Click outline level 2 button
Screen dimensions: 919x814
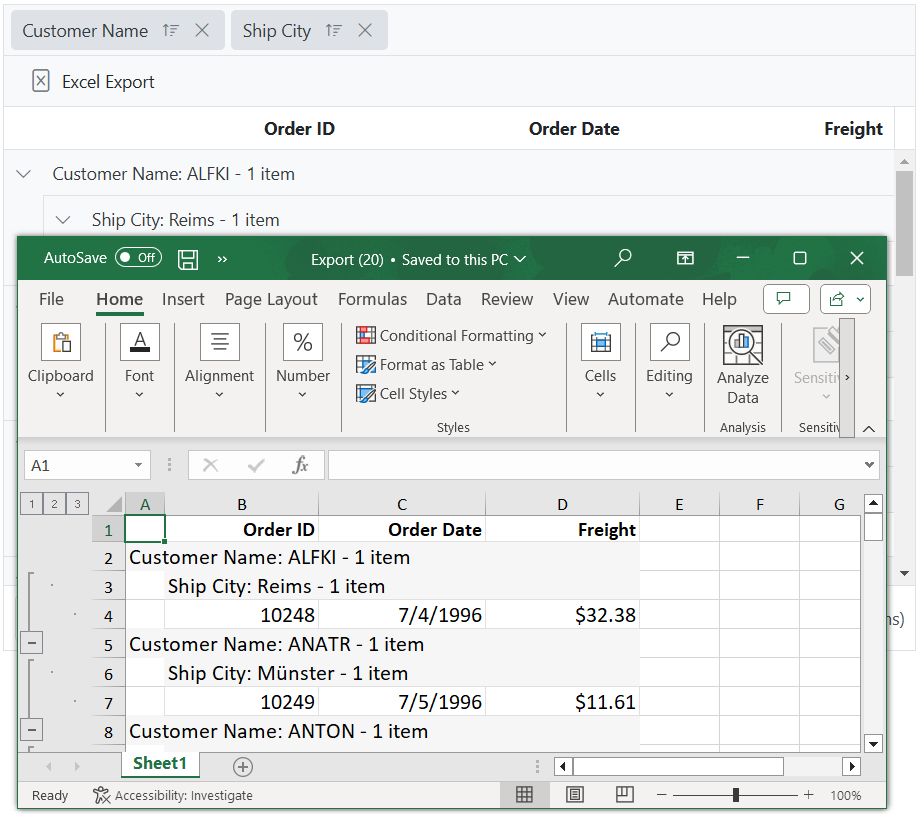pyautogui.click(x=54, y=503)
